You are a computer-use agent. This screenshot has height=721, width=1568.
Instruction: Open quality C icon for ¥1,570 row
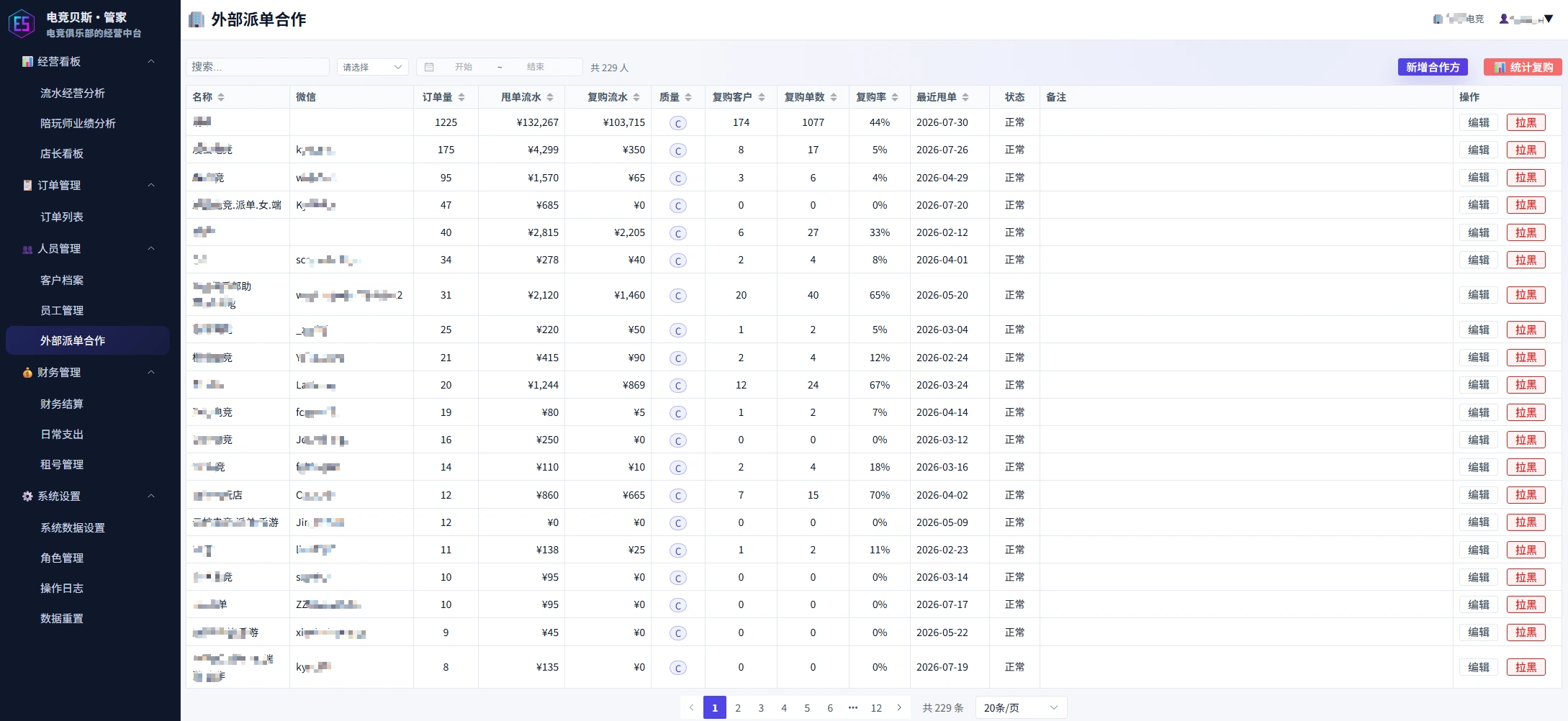click(x=677, y=178)
